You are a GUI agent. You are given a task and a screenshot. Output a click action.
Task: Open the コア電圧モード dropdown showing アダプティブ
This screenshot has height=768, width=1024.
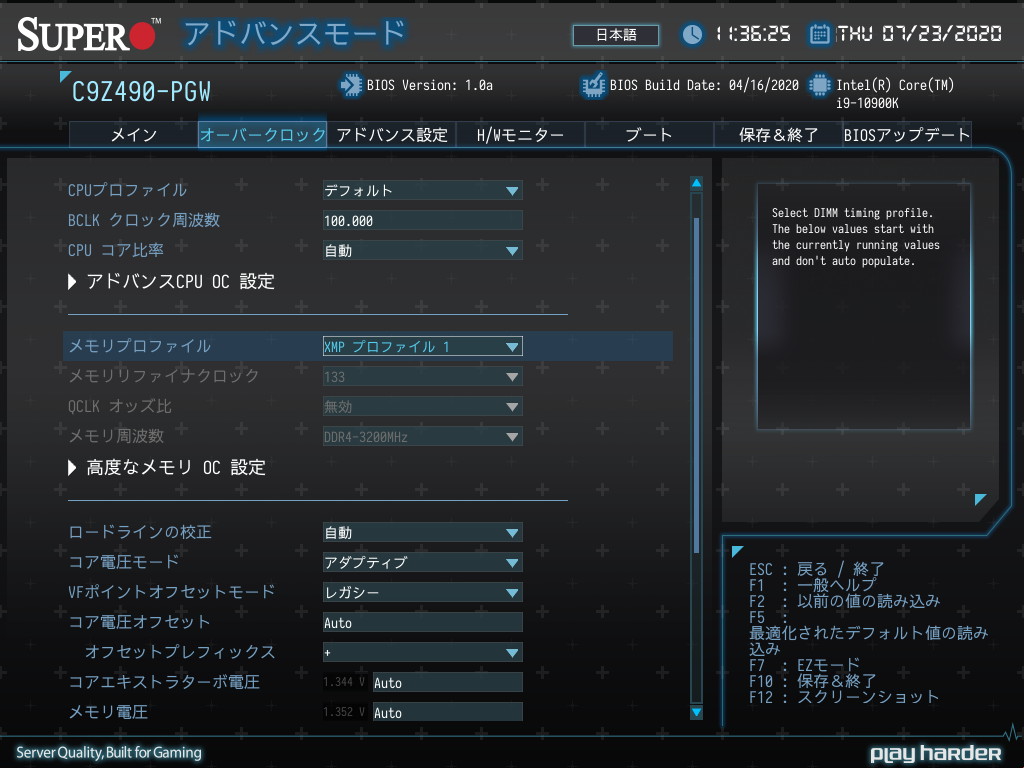pos(423,562)
